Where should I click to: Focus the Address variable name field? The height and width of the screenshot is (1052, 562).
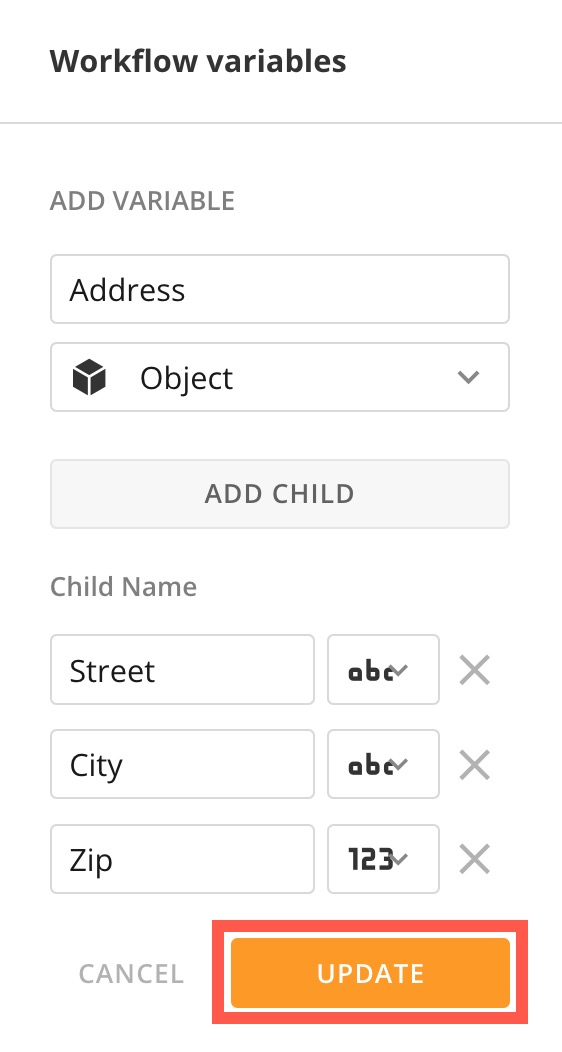pos(280,289)
